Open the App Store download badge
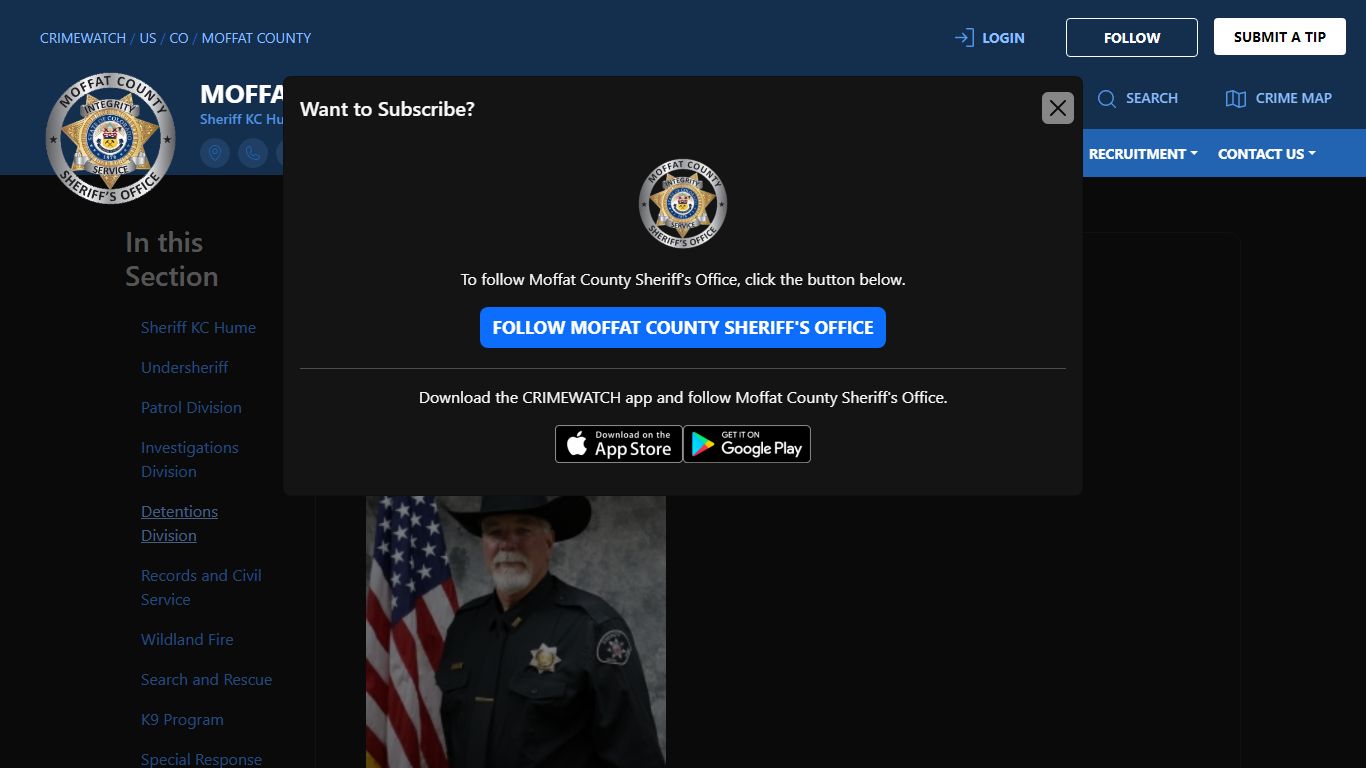The width and height of the screenshot is (1366, 768). [619, 444]
